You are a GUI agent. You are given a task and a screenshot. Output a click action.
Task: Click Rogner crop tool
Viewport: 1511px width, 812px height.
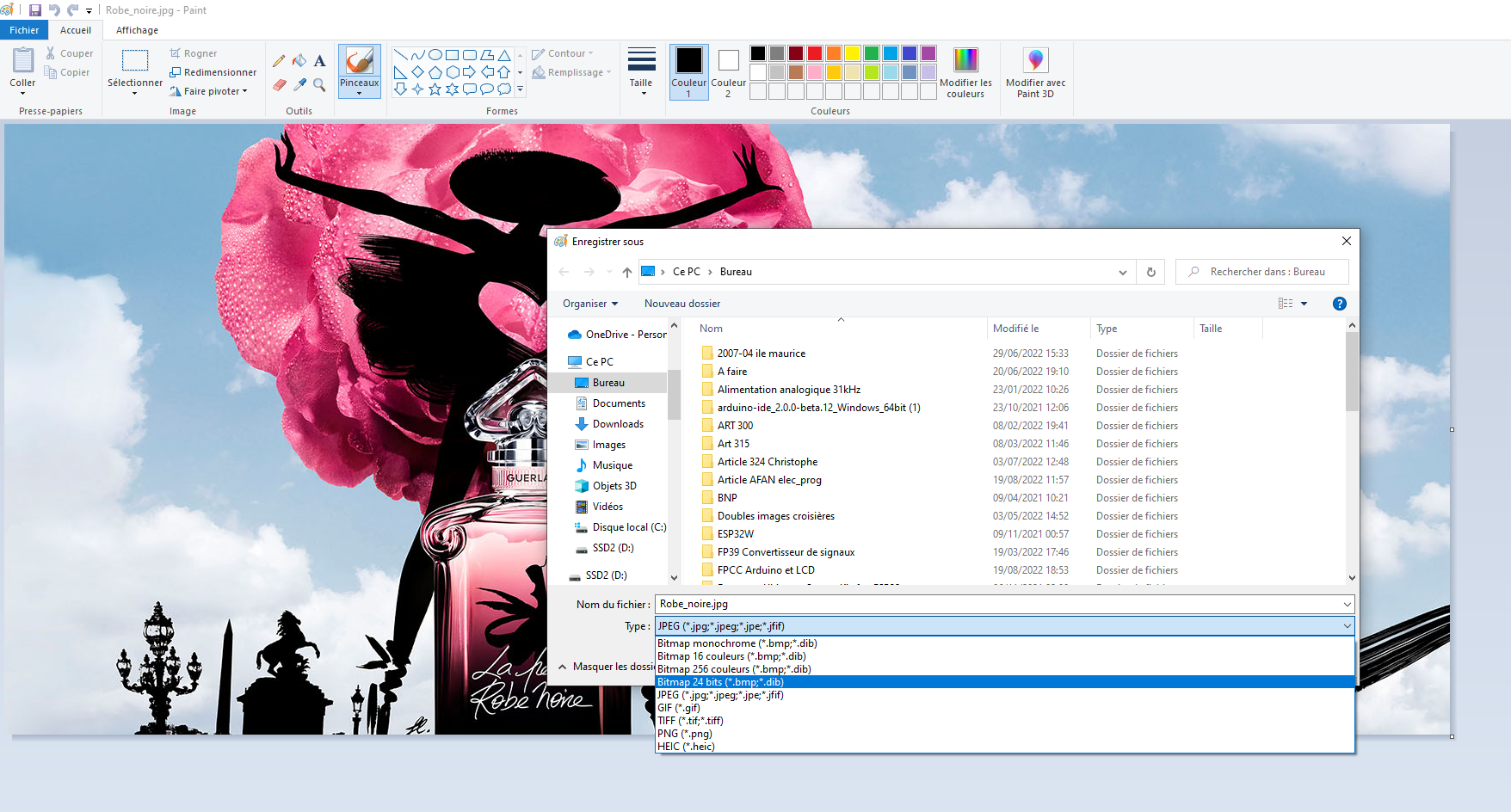(194, 53)
